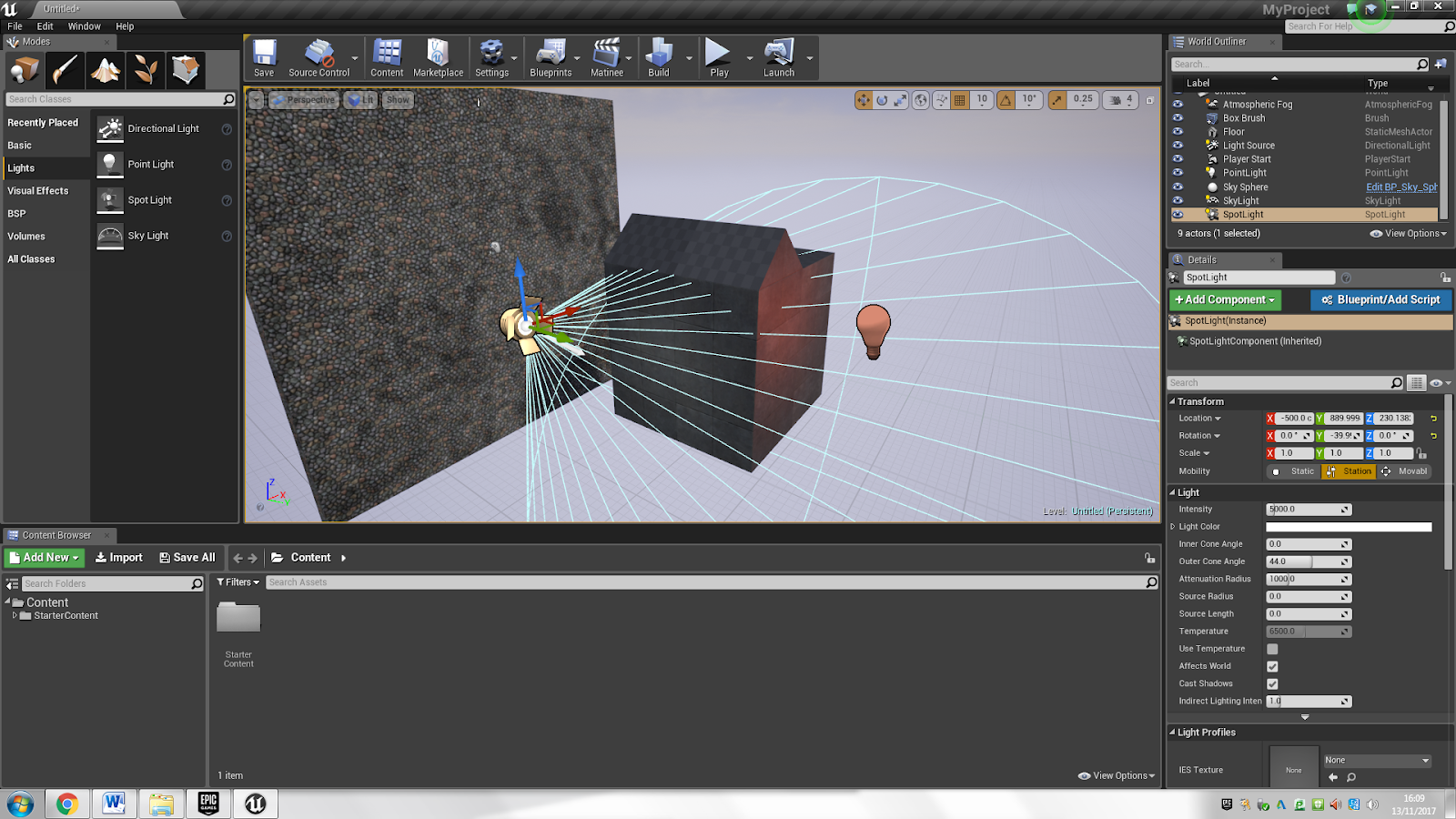Toggle Use Temperature checkbox
This screenshot has width=1456, height=819.
pos(1272,649)
